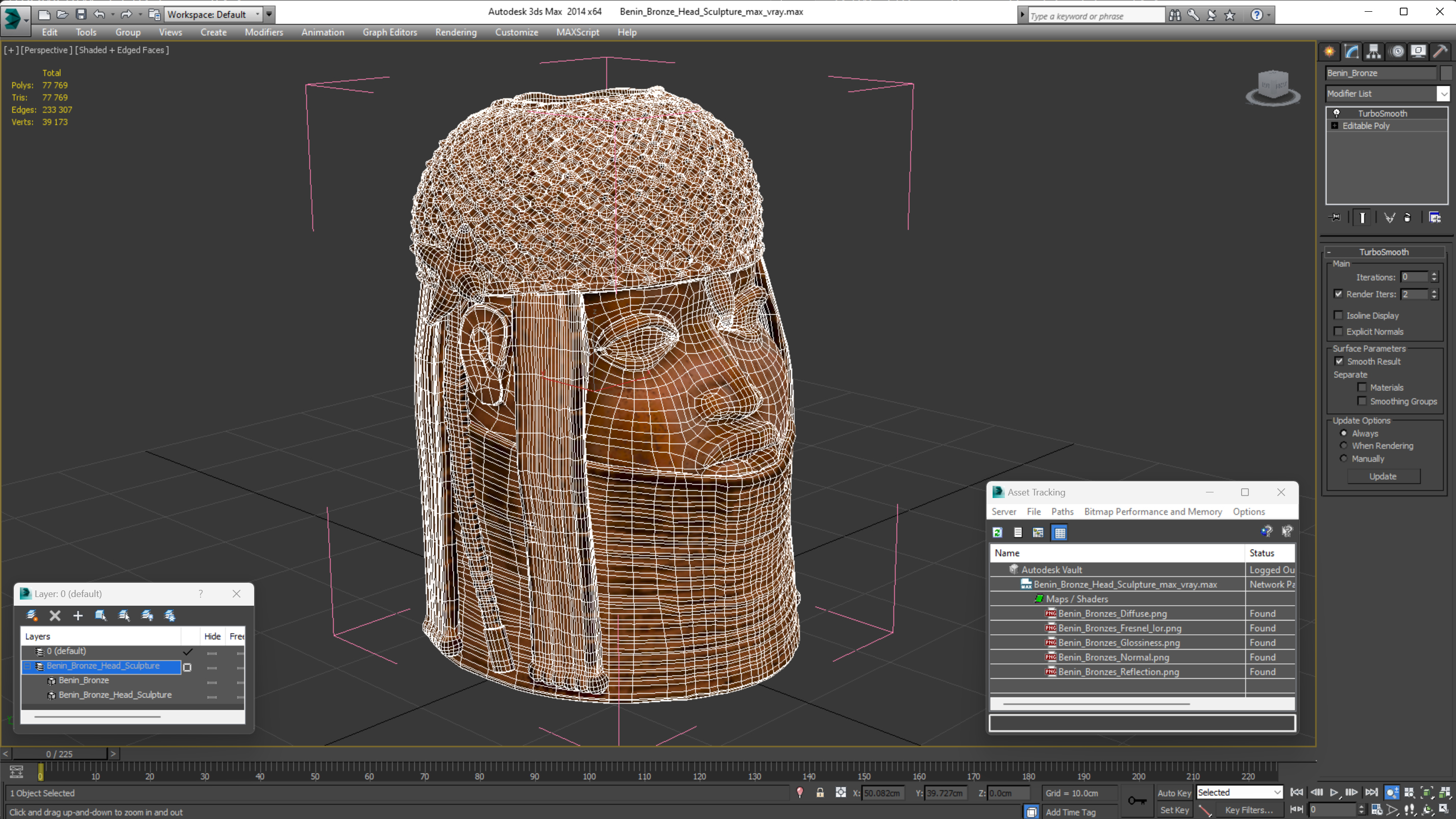The image size is (1456, 819).
Task: Click Delete Layer X icon in Layer dialog
Action: (55, 615)
